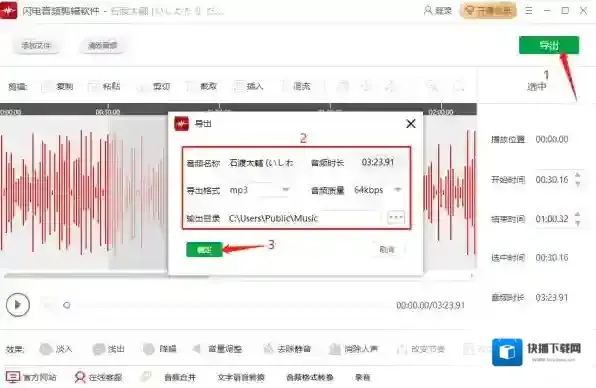Image resolution: width=596 pixels, height=388 pixels.
Task: Click the 选中时间 value 00:30.16
Action: tap(552, 258)
